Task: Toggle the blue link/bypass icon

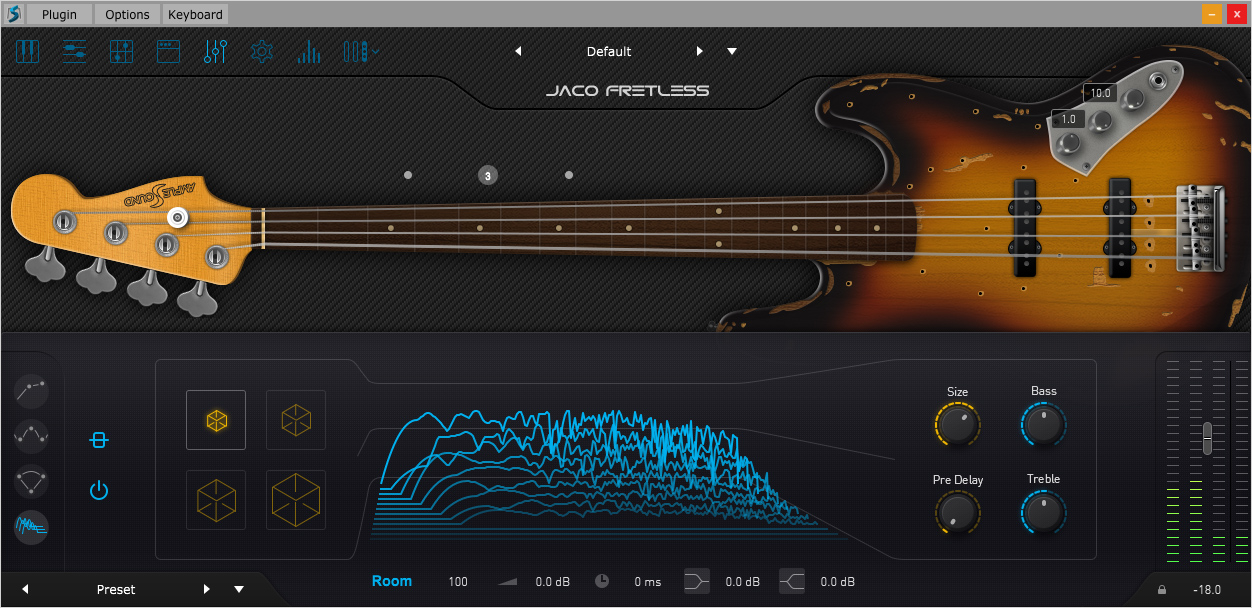Action: point(98,440)
